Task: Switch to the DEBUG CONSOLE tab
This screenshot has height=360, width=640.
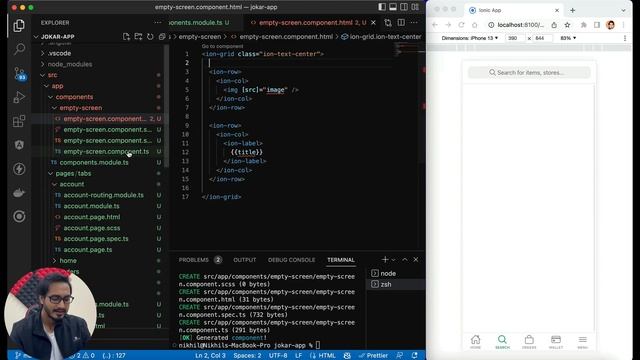Action: coord(291,260)
